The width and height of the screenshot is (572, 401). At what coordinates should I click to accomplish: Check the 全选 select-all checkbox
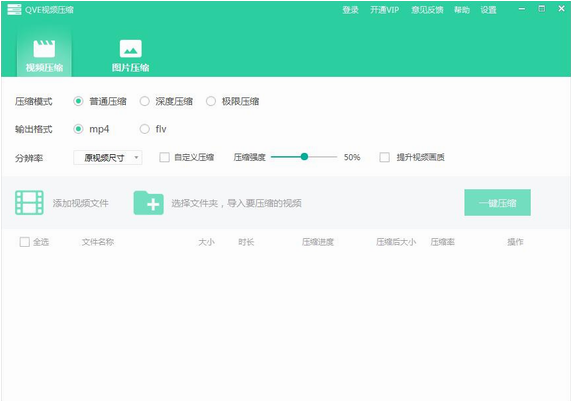[x=24, y=242]
